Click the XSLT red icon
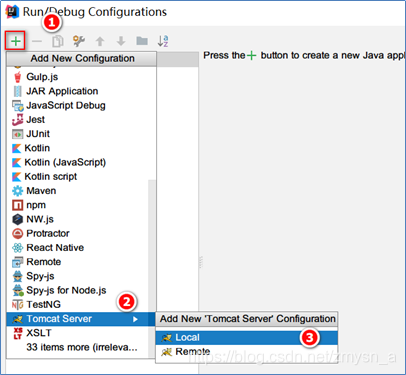Screen dimensions: 406x375 pos(17,333)
